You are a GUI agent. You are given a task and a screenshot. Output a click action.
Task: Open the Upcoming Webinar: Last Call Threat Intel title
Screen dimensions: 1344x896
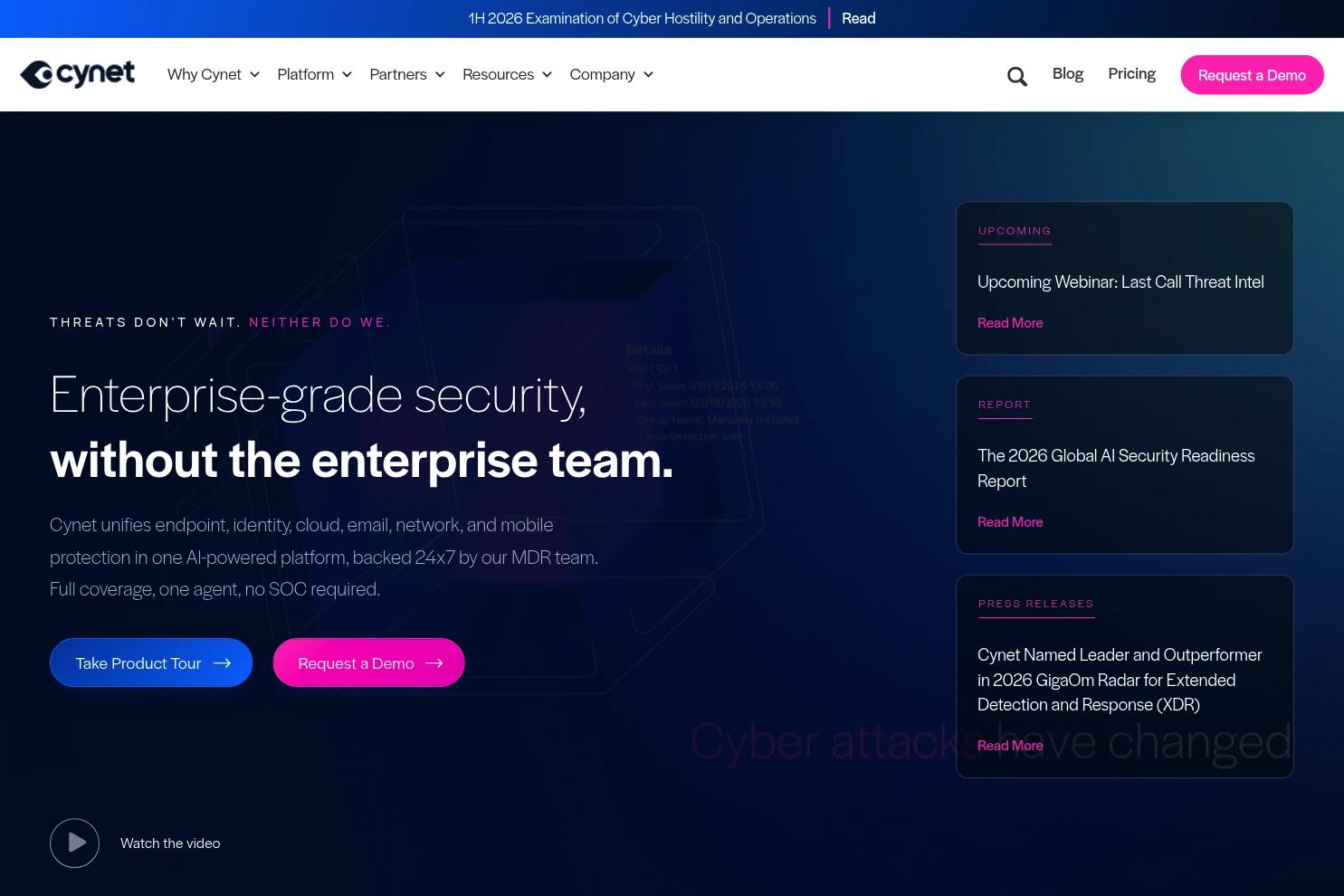click(1120, 281)
